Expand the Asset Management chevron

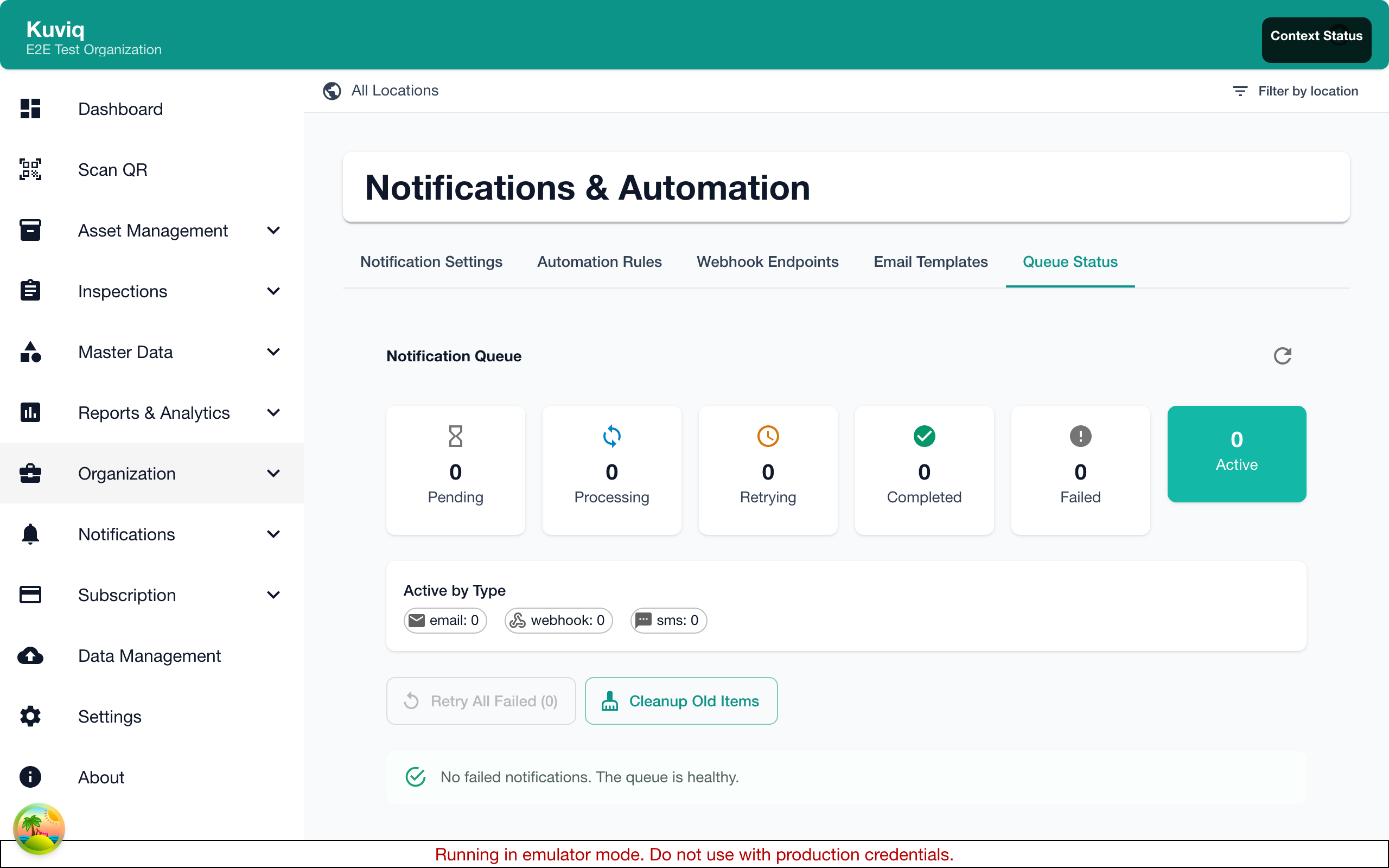point(274,230)
